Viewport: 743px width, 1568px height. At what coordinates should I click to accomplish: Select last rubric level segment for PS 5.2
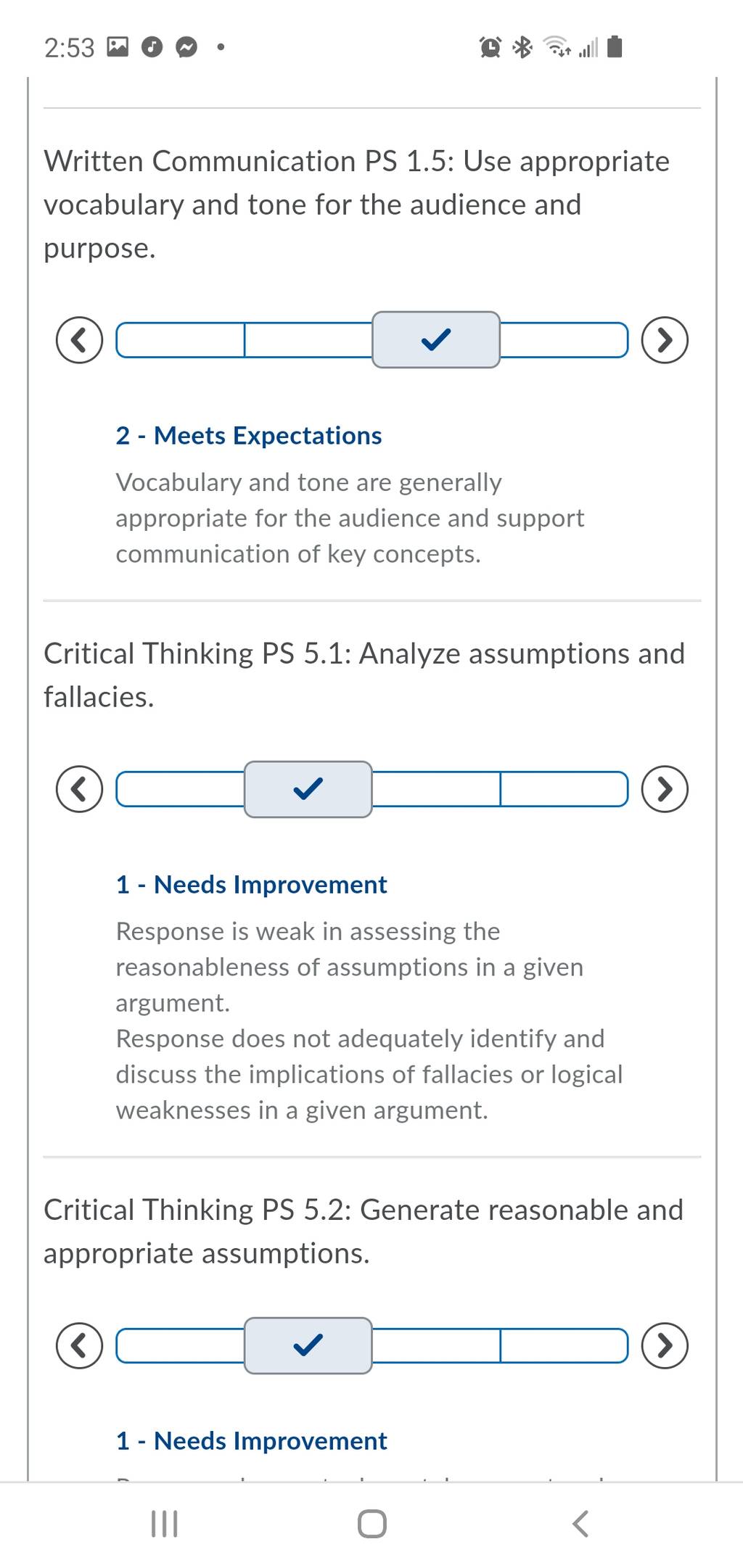pos(564,1345)
